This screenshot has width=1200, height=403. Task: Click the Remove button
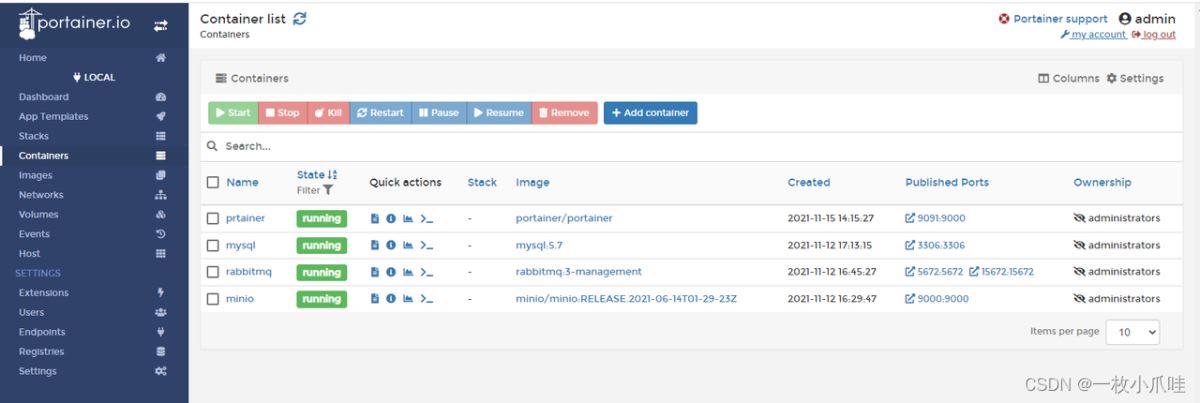coord(565,113)
